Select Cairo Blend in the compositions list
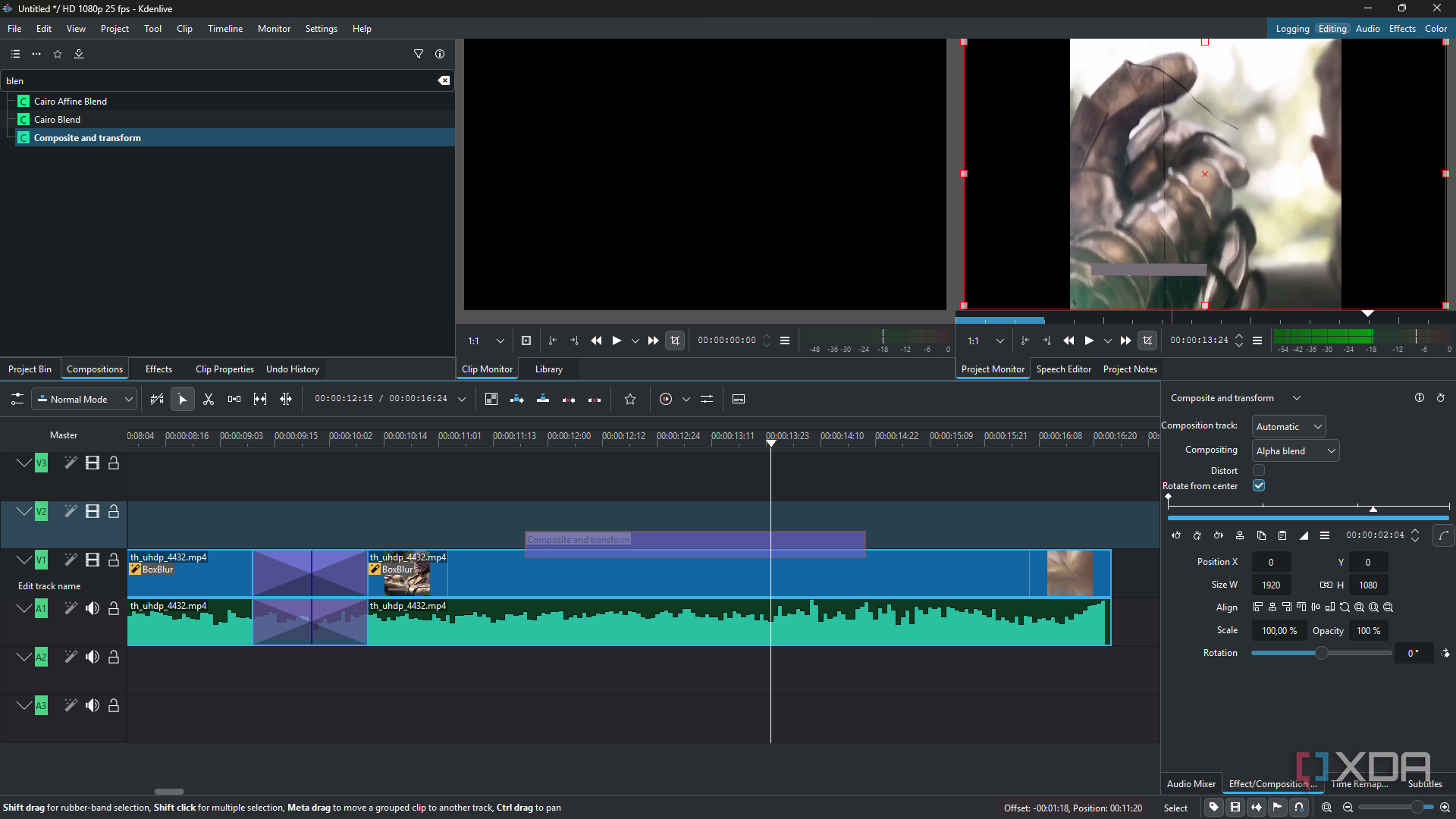 point(57,119)
